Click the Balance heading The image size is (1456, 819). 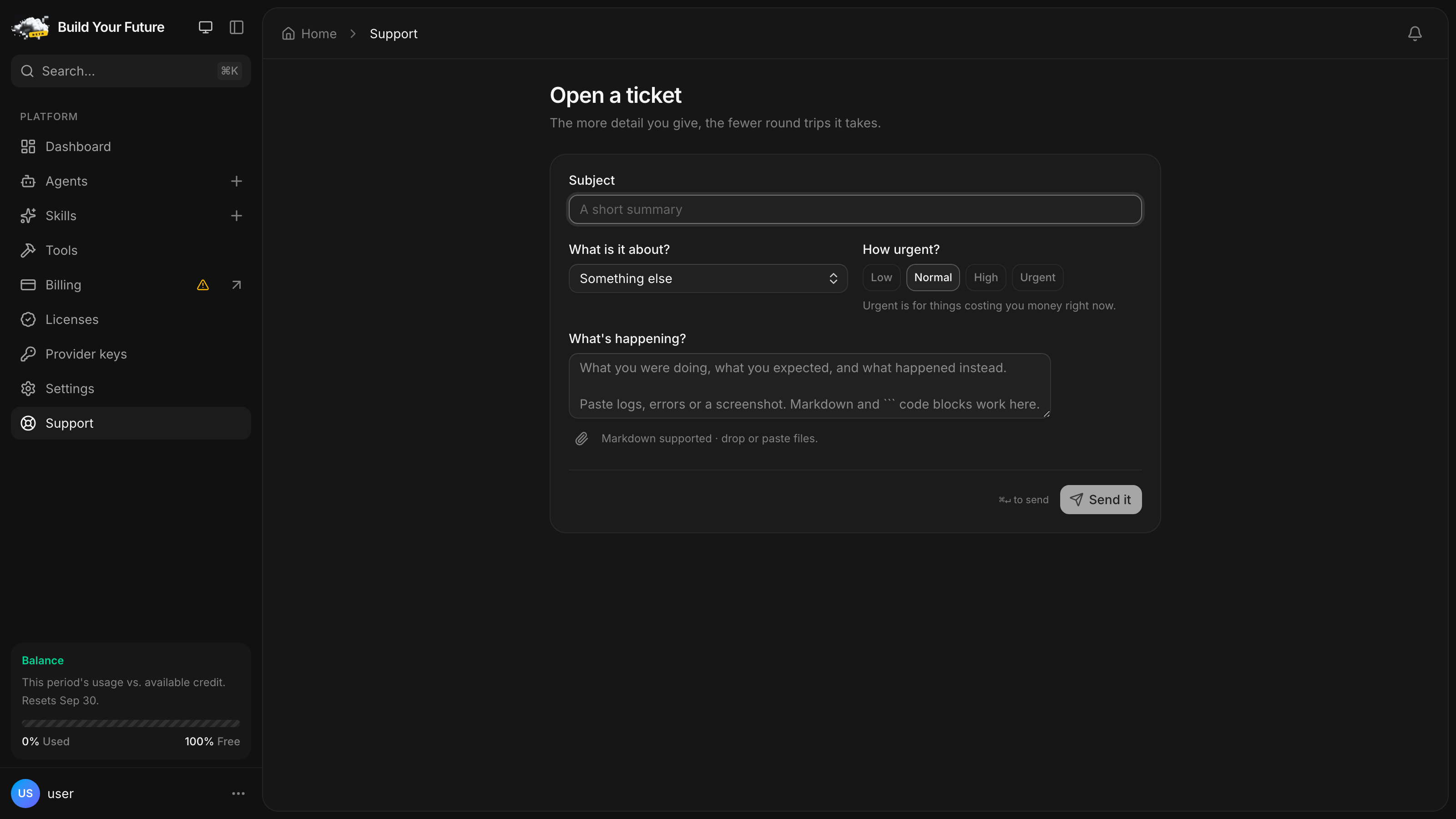pos(43,661)
